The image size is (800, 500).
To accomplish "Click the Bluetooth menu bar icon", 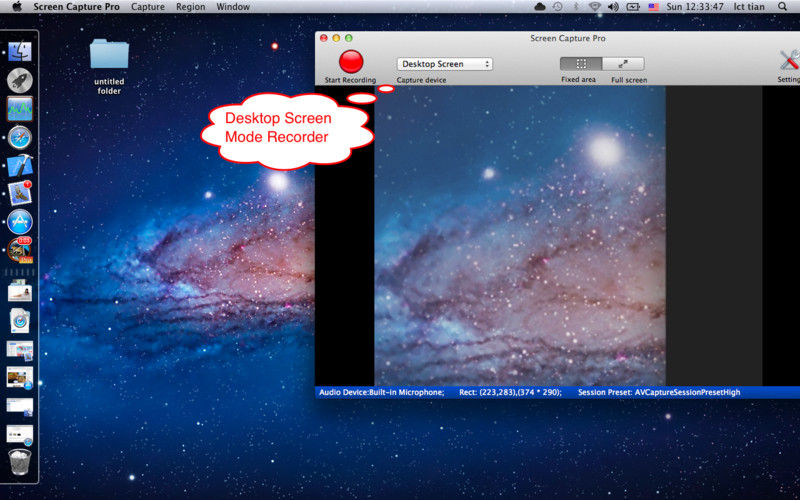I will 576,7.
